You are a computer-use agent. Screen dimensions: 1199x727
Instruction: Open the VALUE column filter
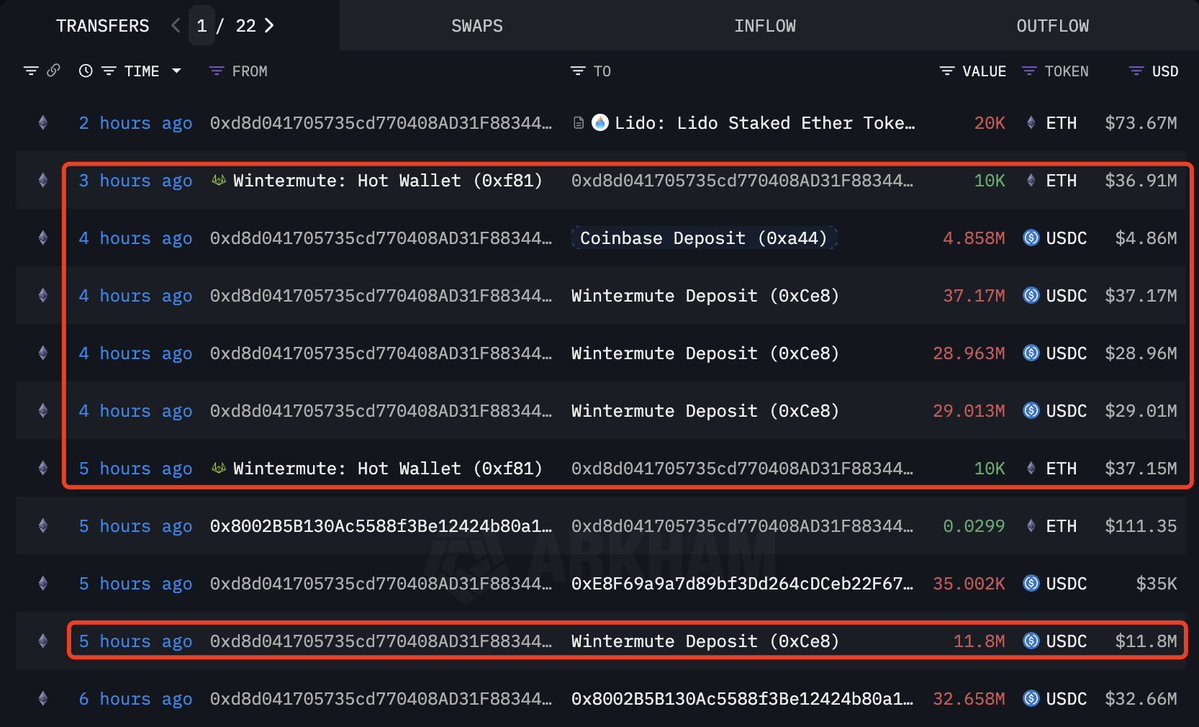(x=947, y=71)
